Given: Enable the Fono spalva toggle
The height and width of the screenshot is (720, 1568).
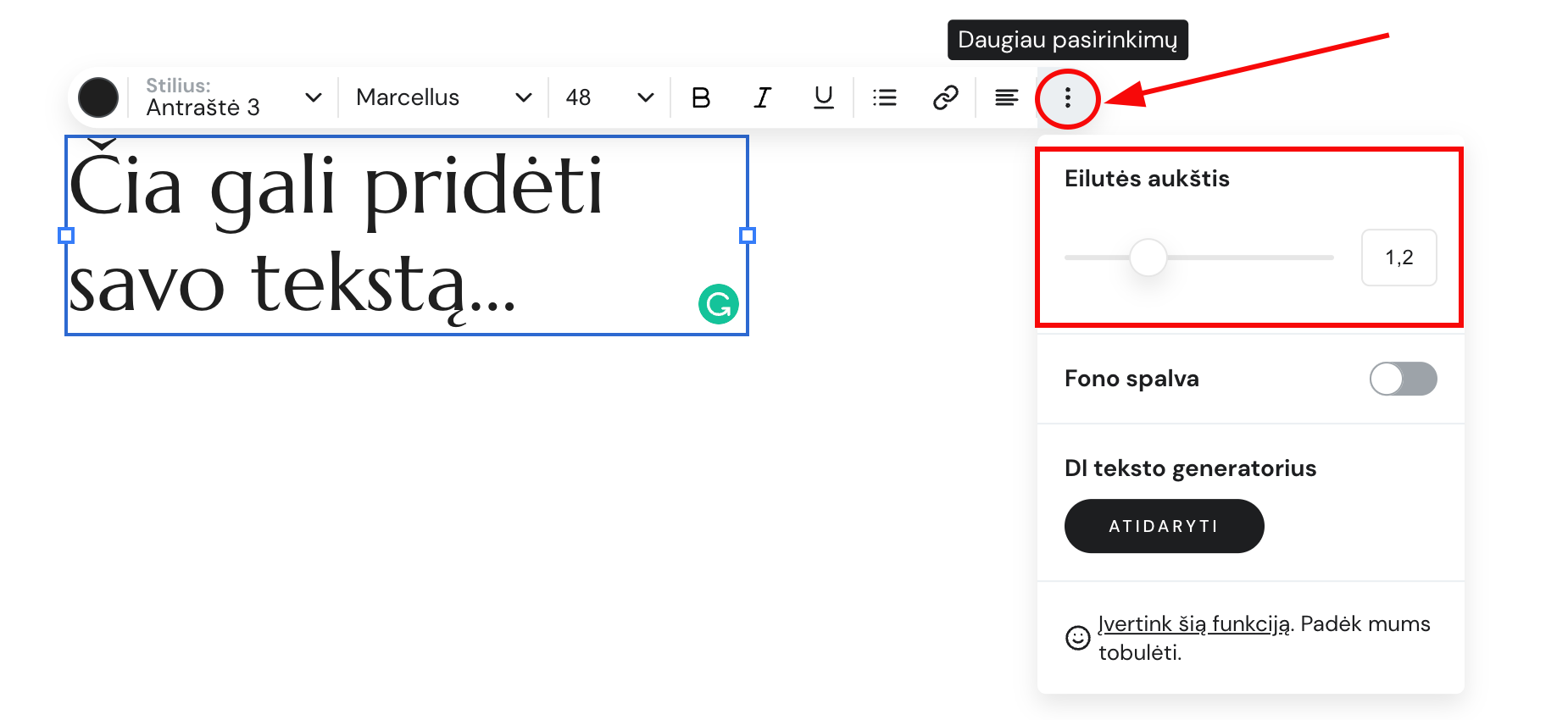Looking at the screenshot, I should (1402, 379).
